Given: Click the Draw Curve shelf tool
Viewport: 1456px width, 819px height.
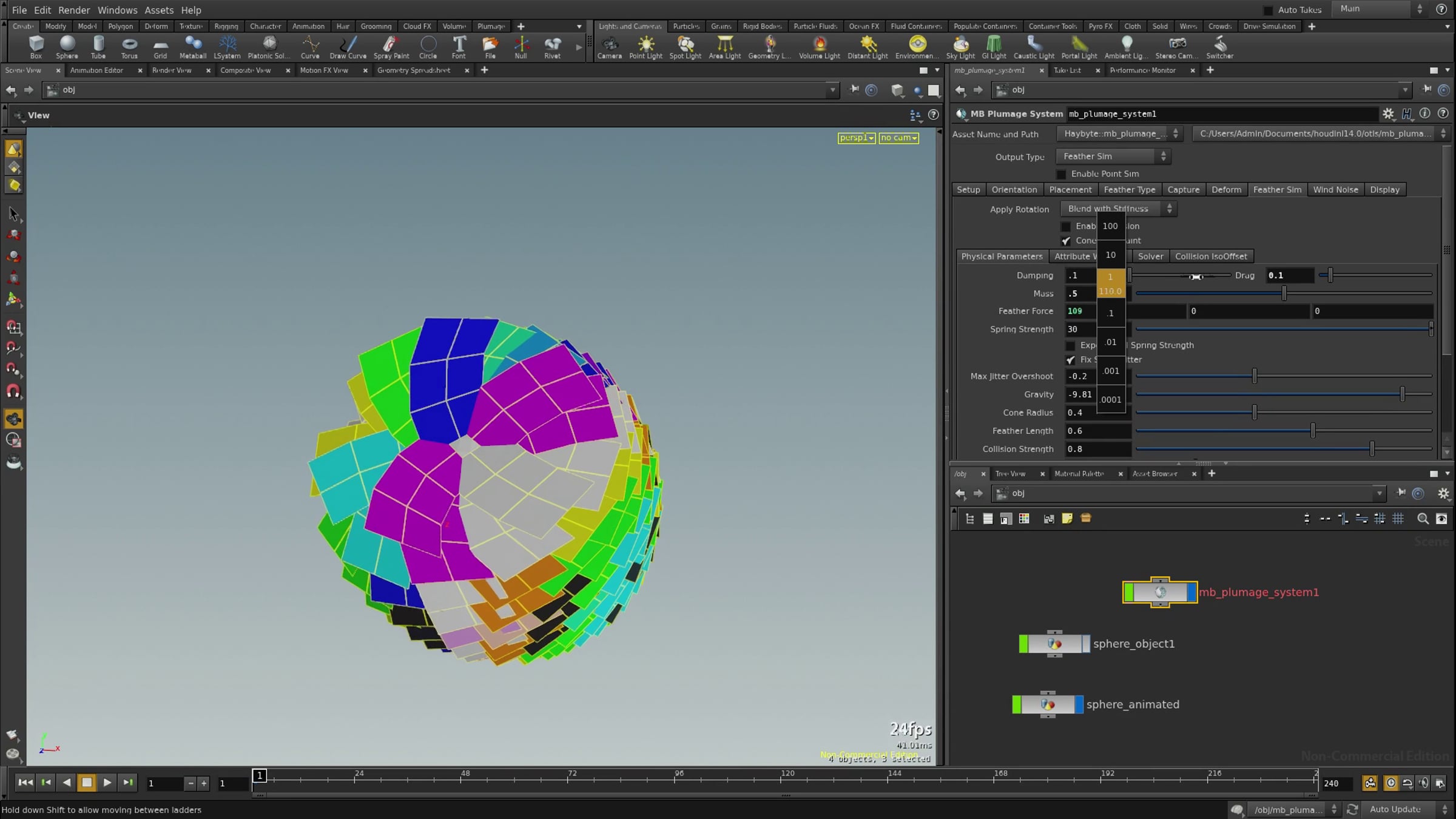Looking at the screenshot, I should coord(348,47).
